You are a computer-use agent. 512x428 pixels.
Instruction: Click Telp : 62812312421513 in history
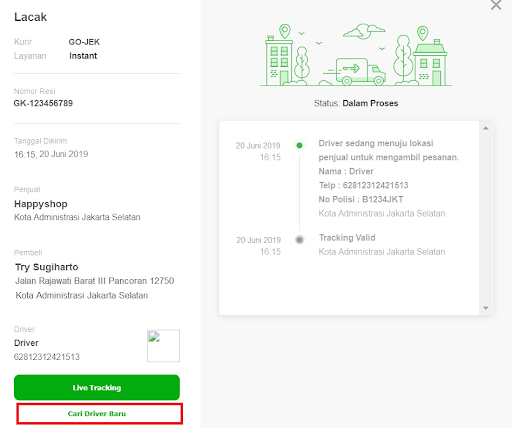click(363, 185)
